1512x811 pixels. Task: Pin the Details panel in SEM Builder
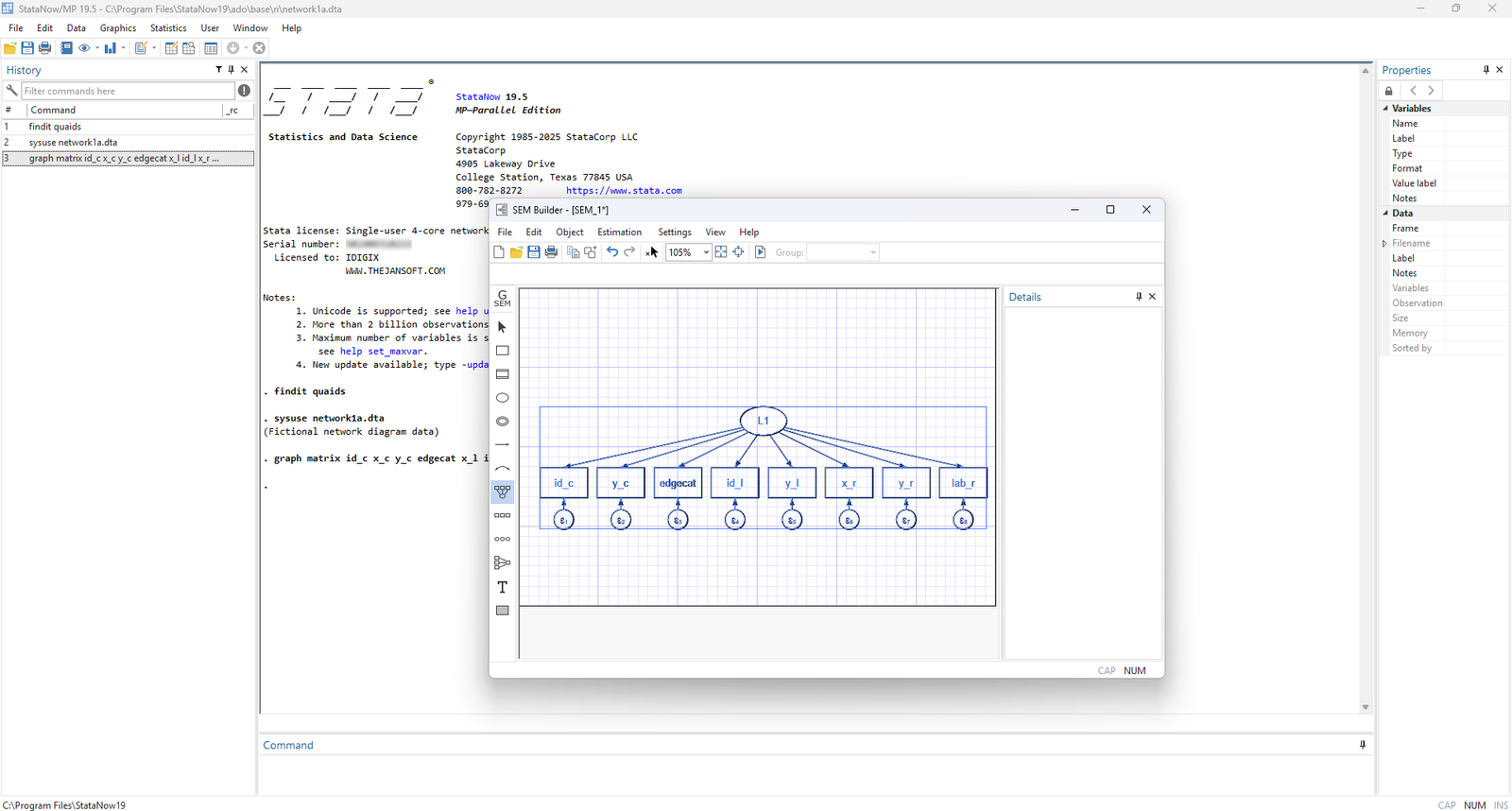point(1139,297)
